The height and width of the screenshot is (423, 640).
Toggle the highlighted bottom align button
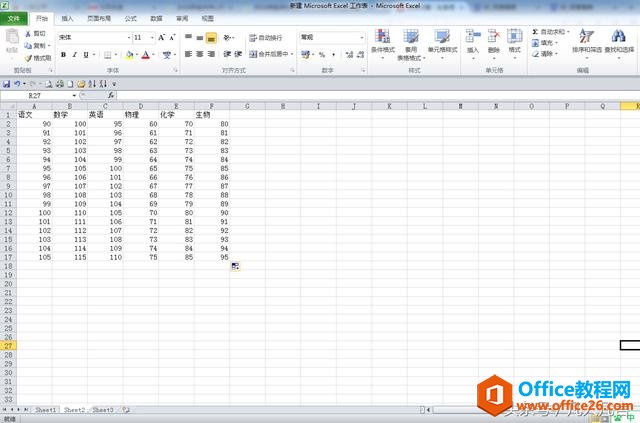(x=211, y=38)
